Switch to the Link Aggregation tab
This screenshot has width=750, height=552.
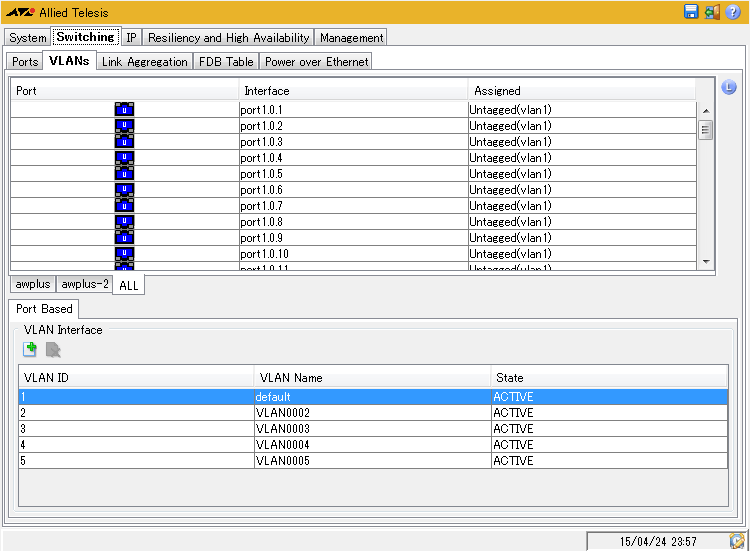145,62
